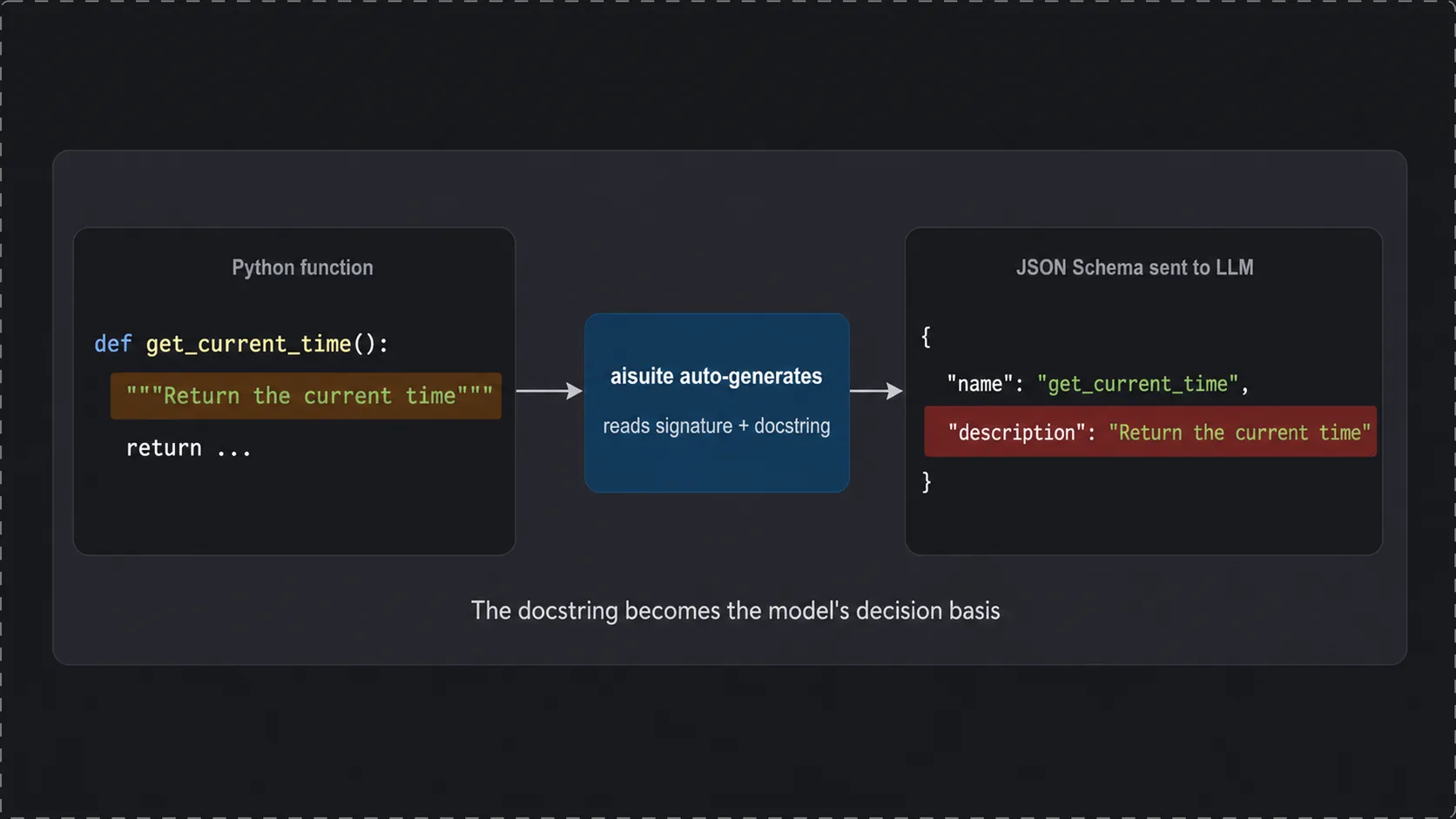The image size is (1456, 819).
Task: Click the 'Python function' heading
Action: [x=302, y=267]
